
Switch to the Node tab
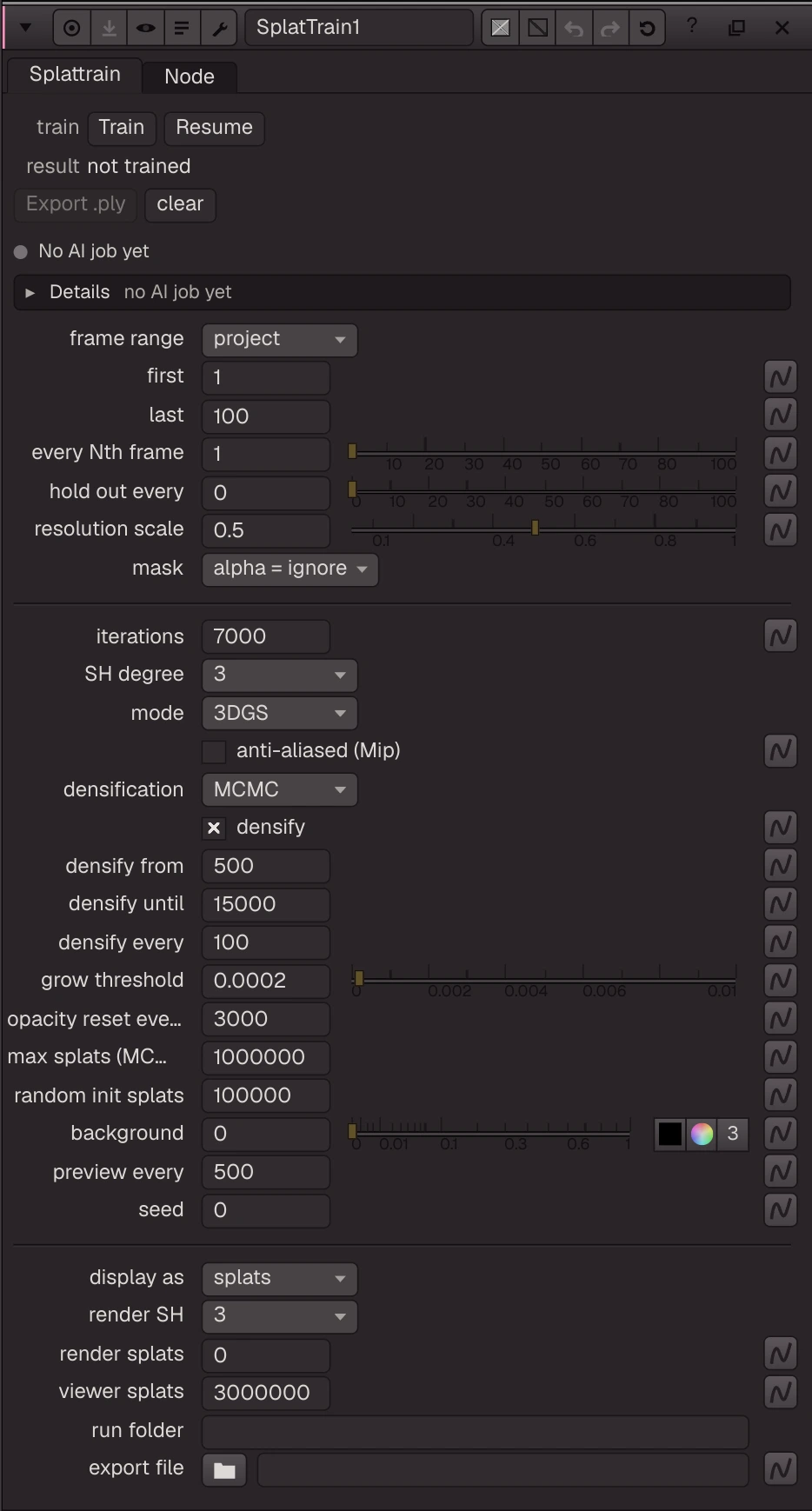[190, 77]
